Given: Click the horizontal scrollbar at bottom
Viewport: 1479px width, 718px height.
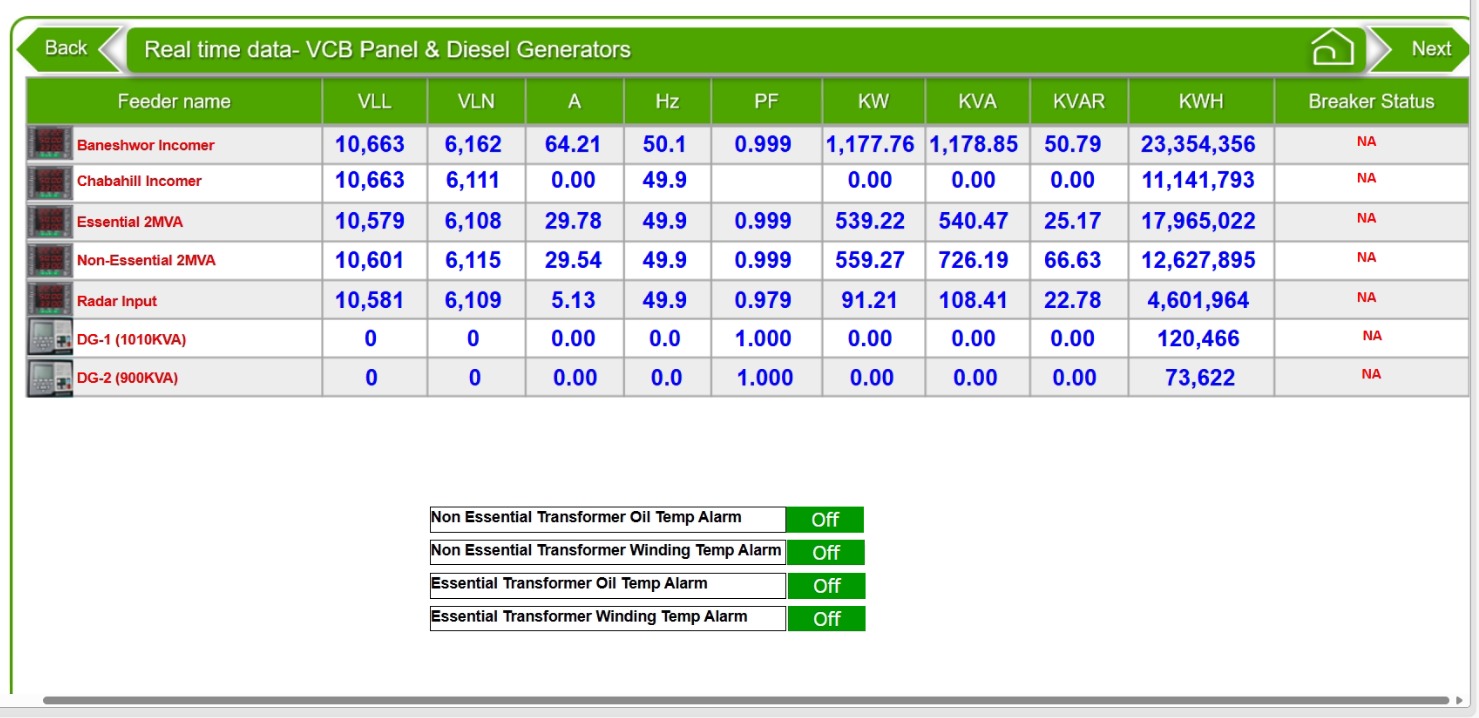Looking at the screenshot, I should [745, 701].
